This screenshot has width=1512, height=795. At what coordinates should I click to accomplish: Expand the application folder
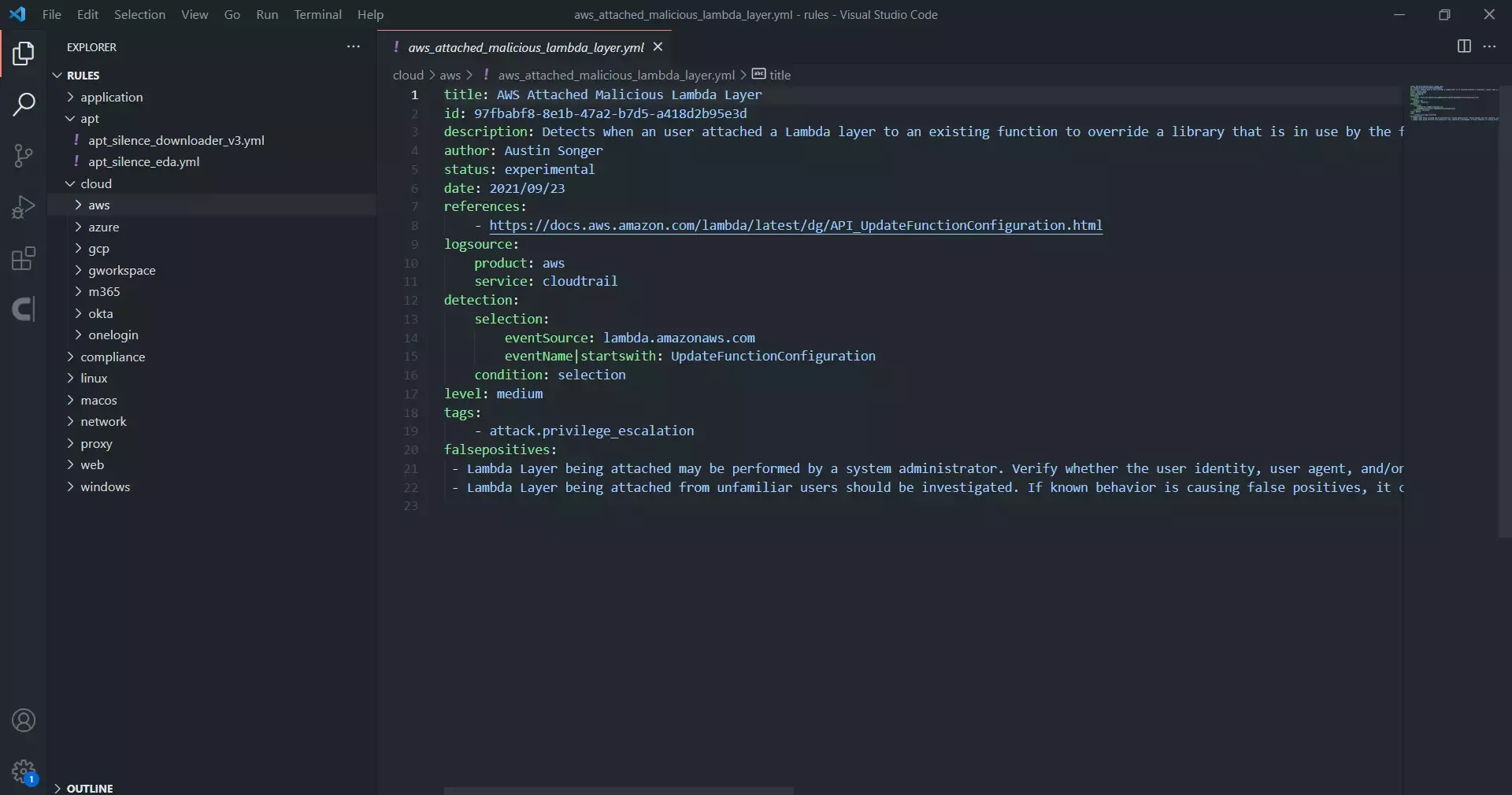click(x=70, y=97)
